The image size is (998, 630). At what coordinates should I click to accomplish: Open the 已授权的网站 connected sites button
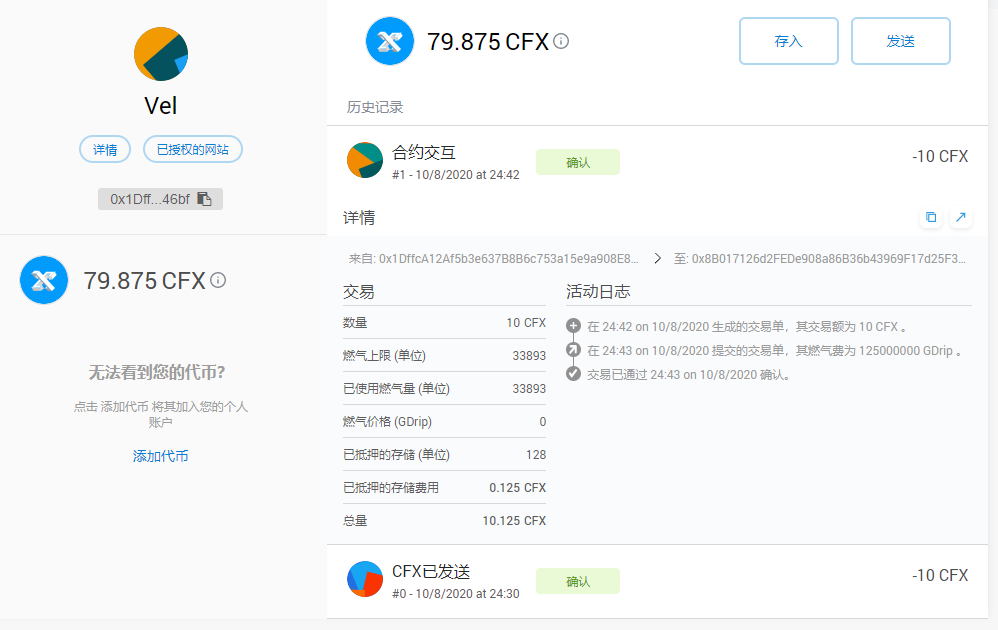coord(192,150)
